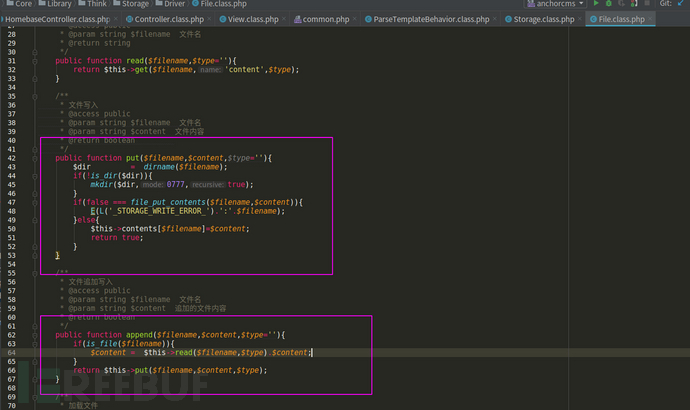
Task: Click the file_put_contents call on line 47
Action: (168, 202)
